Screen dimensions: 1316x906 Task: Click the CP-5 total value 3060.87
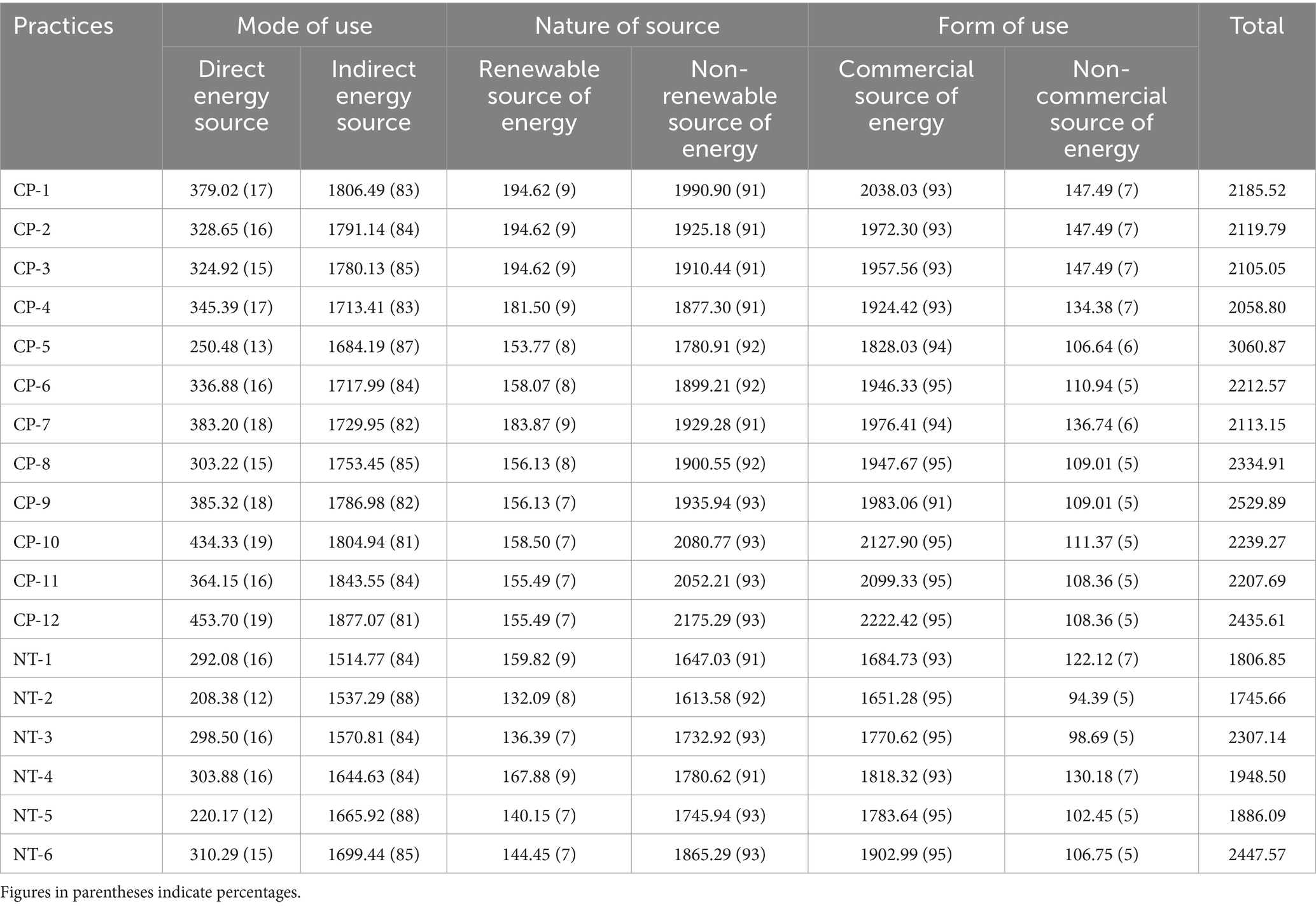tap(1257, 346)
